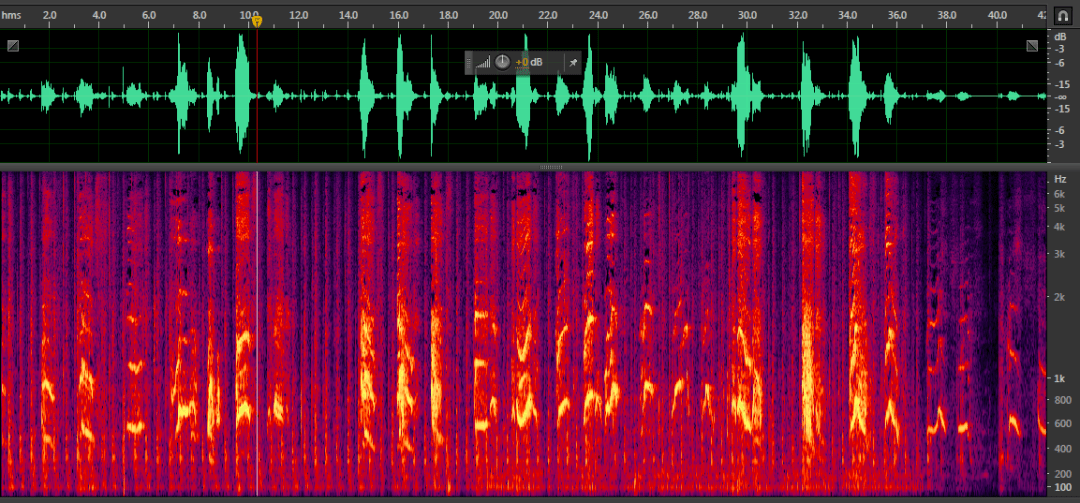
Task: Click the hms time format label
Action: pos(11,16)
